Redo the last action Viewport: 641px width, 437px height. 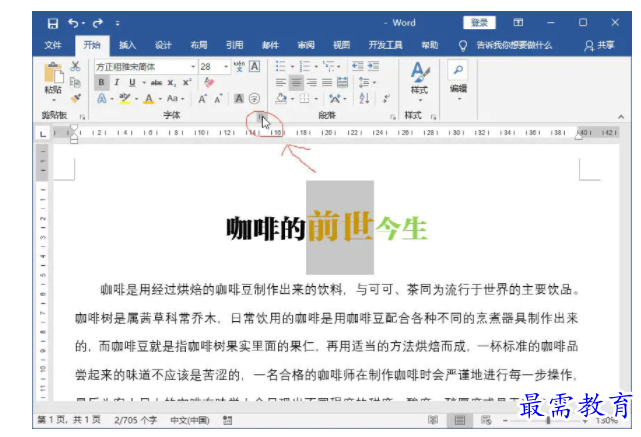coord(98,23)
